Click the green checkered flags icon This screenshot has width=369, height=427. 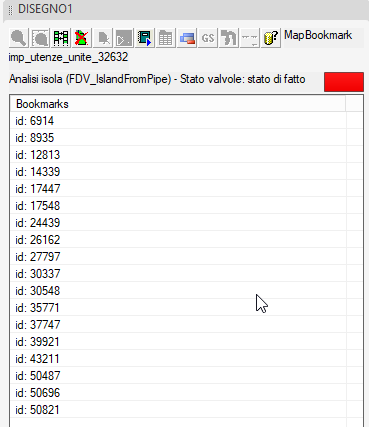[x=61, y=38]
